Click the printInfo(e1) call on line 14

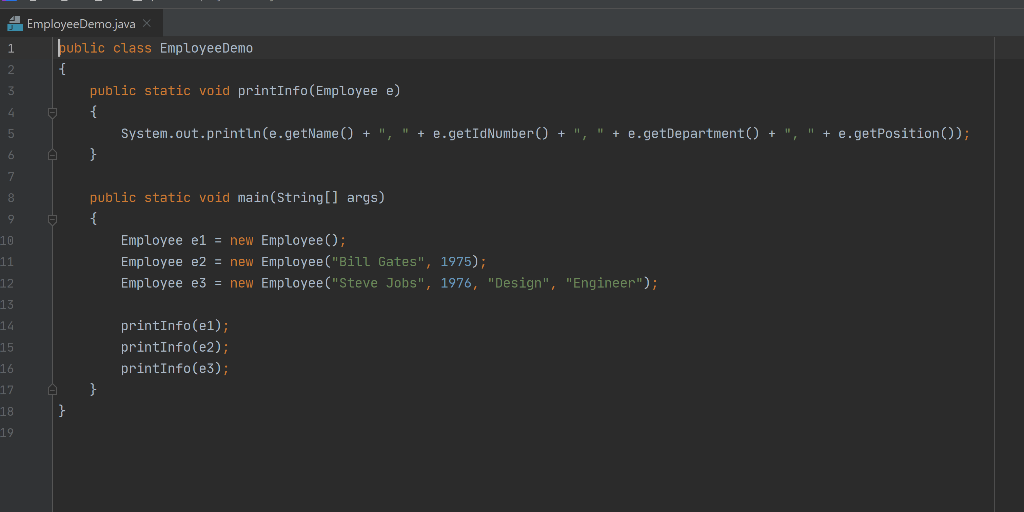[171, 326]
